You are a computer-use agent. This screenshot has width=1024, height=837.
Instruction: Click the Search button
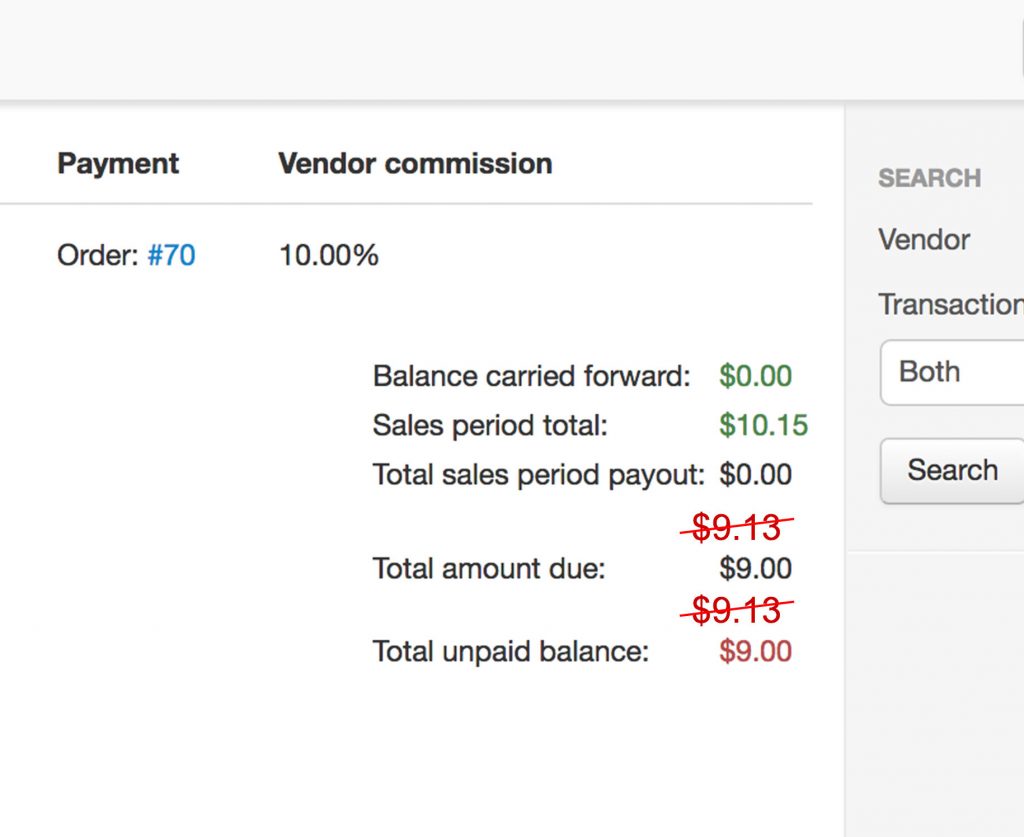[x=951, y=470]
